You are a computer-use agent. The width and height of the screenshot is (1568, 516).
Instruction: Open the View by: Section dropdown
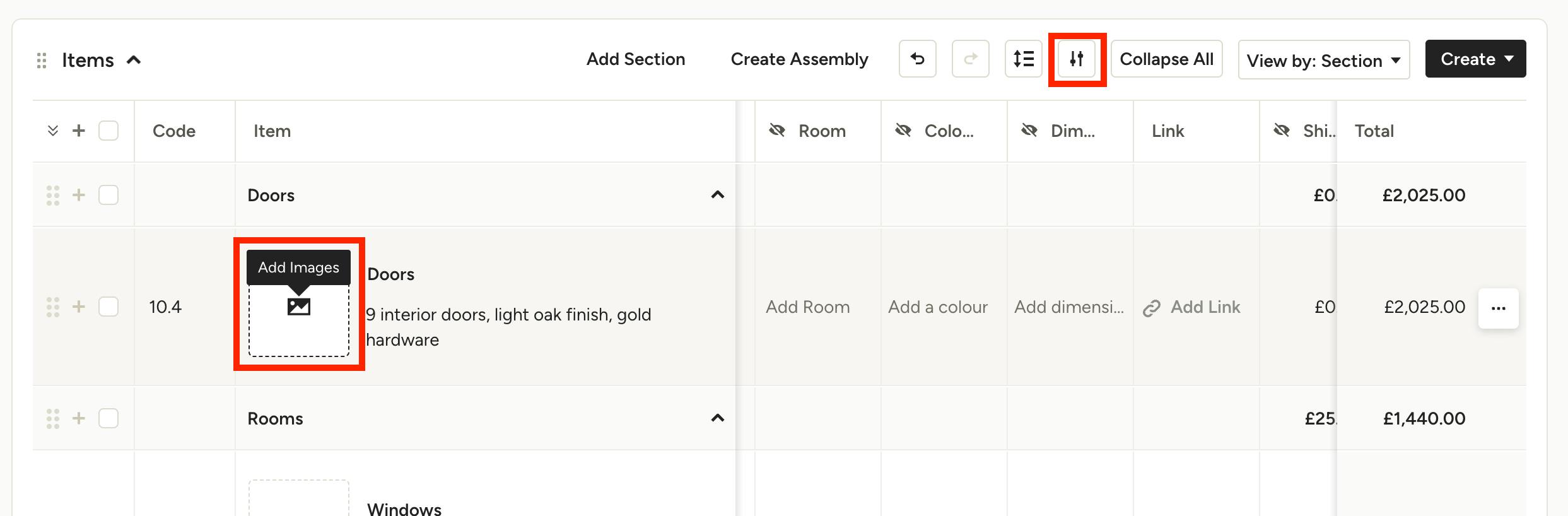click(1324, 60)
